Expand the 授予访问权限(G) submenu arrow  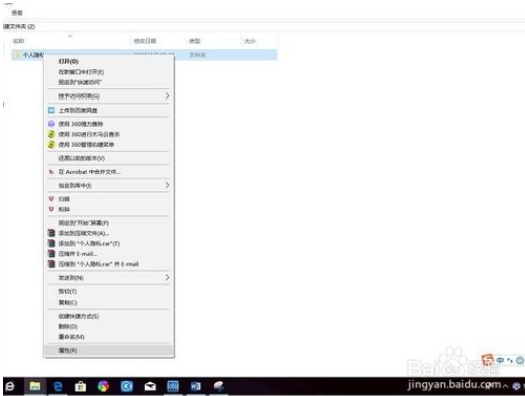[x=167, y=96]
